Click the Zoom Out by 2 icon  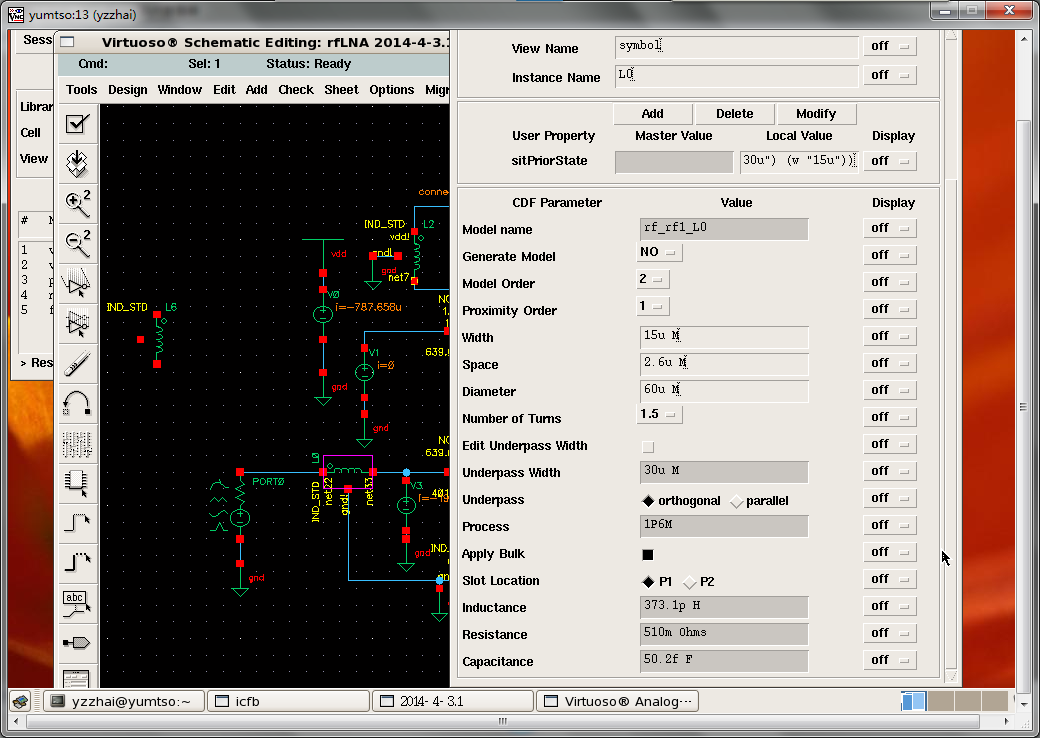pos(78,243)
